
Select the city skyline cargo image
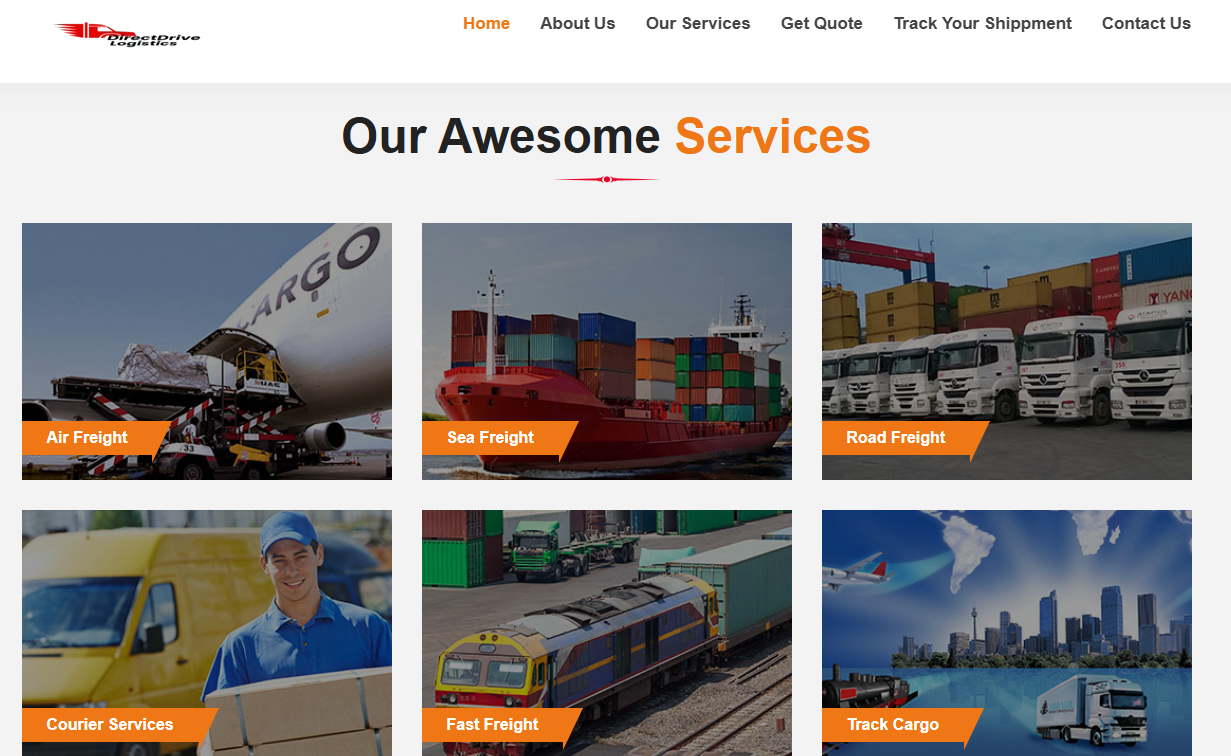point(1007,633)
